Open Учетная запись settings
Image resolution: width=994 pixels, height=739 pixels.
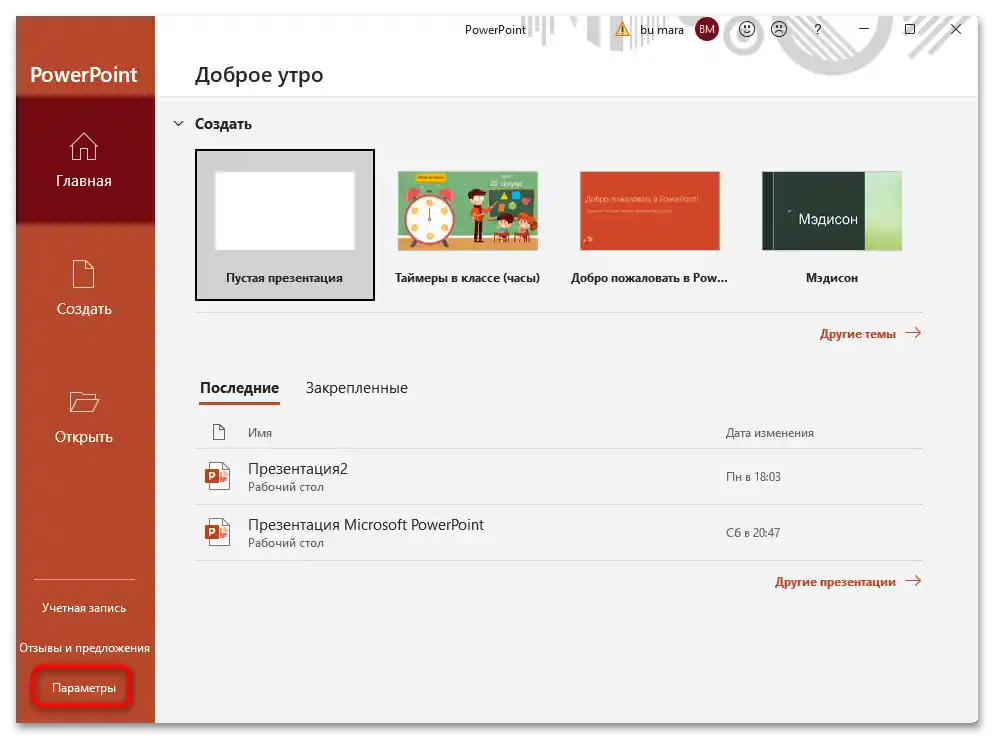83,607
